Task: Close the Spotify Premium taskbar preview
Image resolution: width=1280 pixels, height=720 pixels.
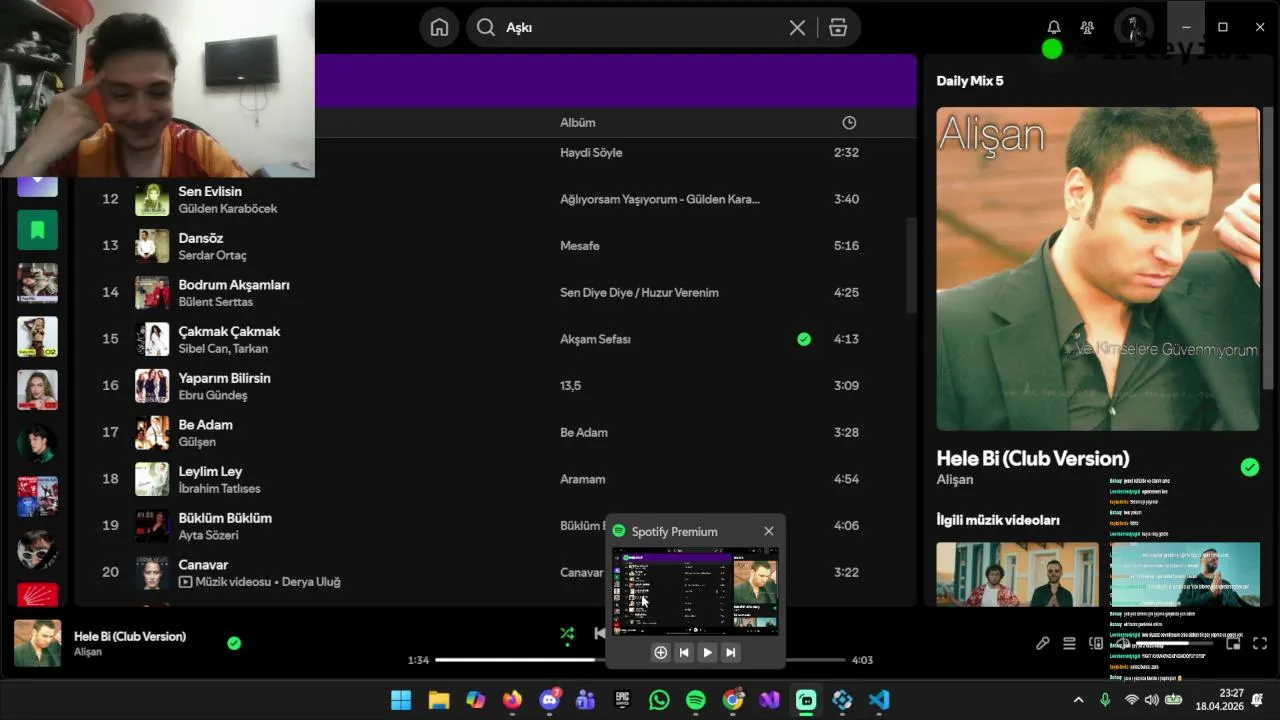Action: click(x=768, y=531)
